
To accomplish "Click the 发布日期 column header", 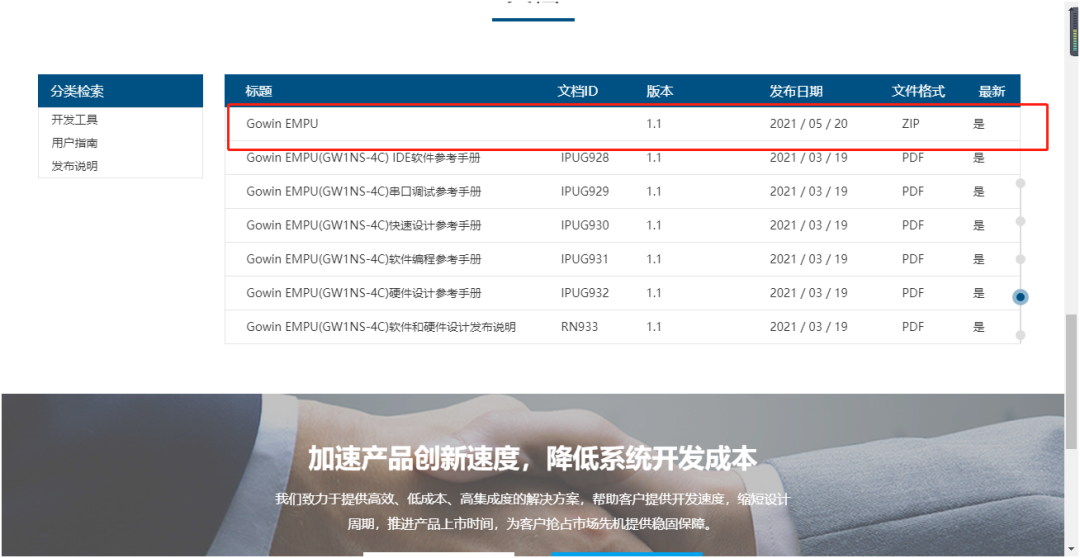I will pyautogui.click(x=796, y=91).
